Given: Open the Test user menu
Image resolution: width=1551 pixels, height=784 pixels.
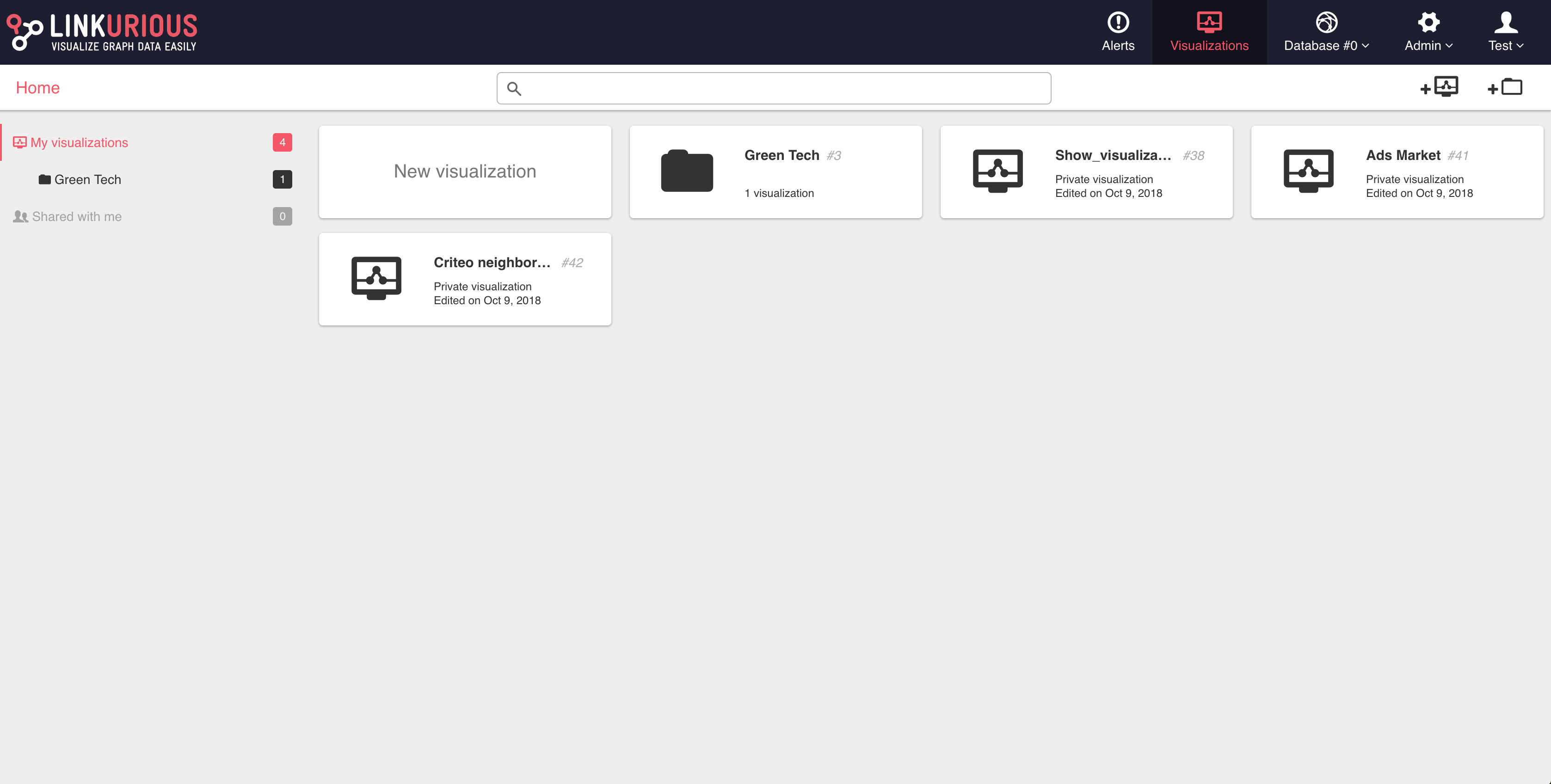Looking at the screenshot, I should pos(1506,32).
